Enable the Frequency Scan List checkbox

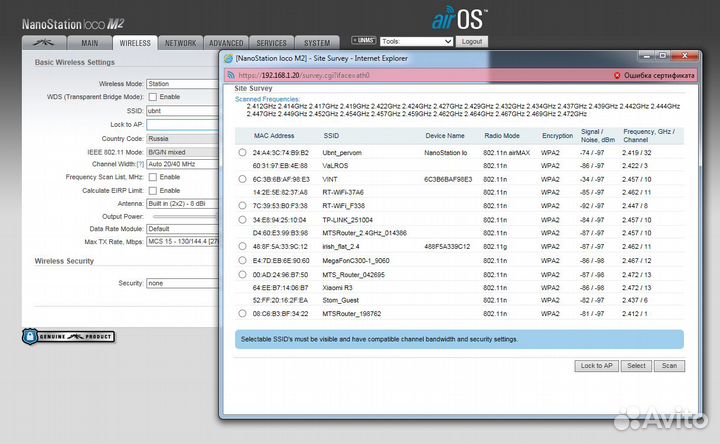point(151,176)
